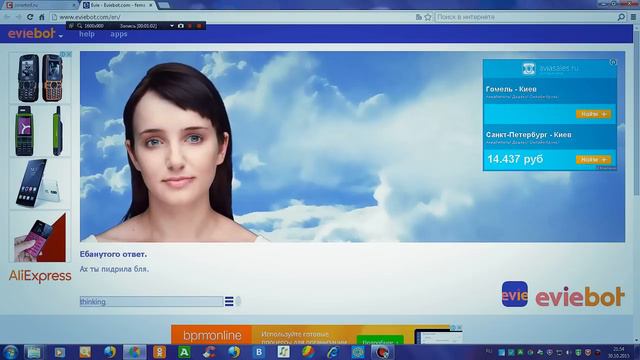Click the red close button on recorder bar

[x=199, y=26]
